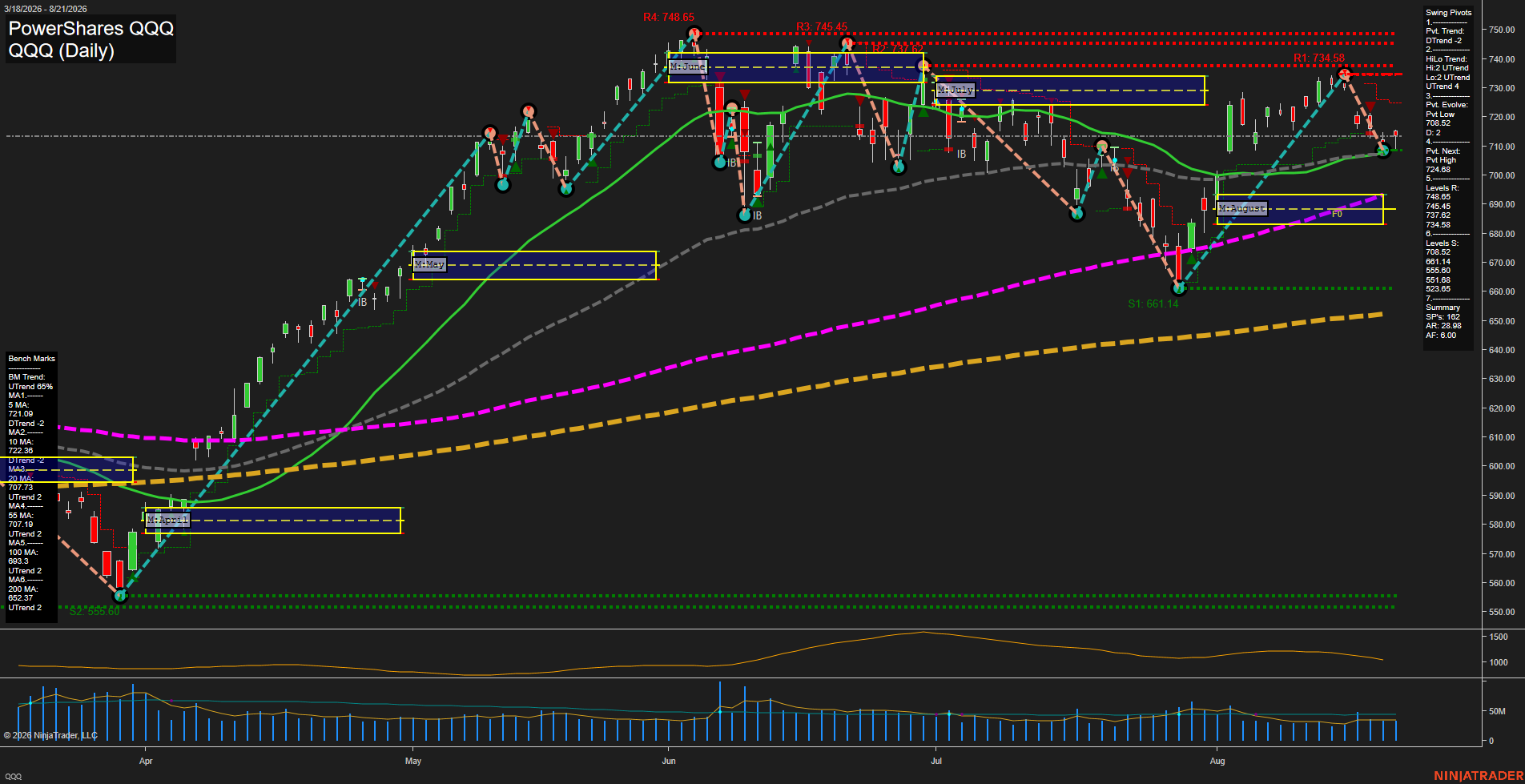Image resolution: width=1525 pixels, height=784 pixels.
Task: Click the 200 MA: label in Bench Marks
Action: pyautogui.click(x=23, y=589)
